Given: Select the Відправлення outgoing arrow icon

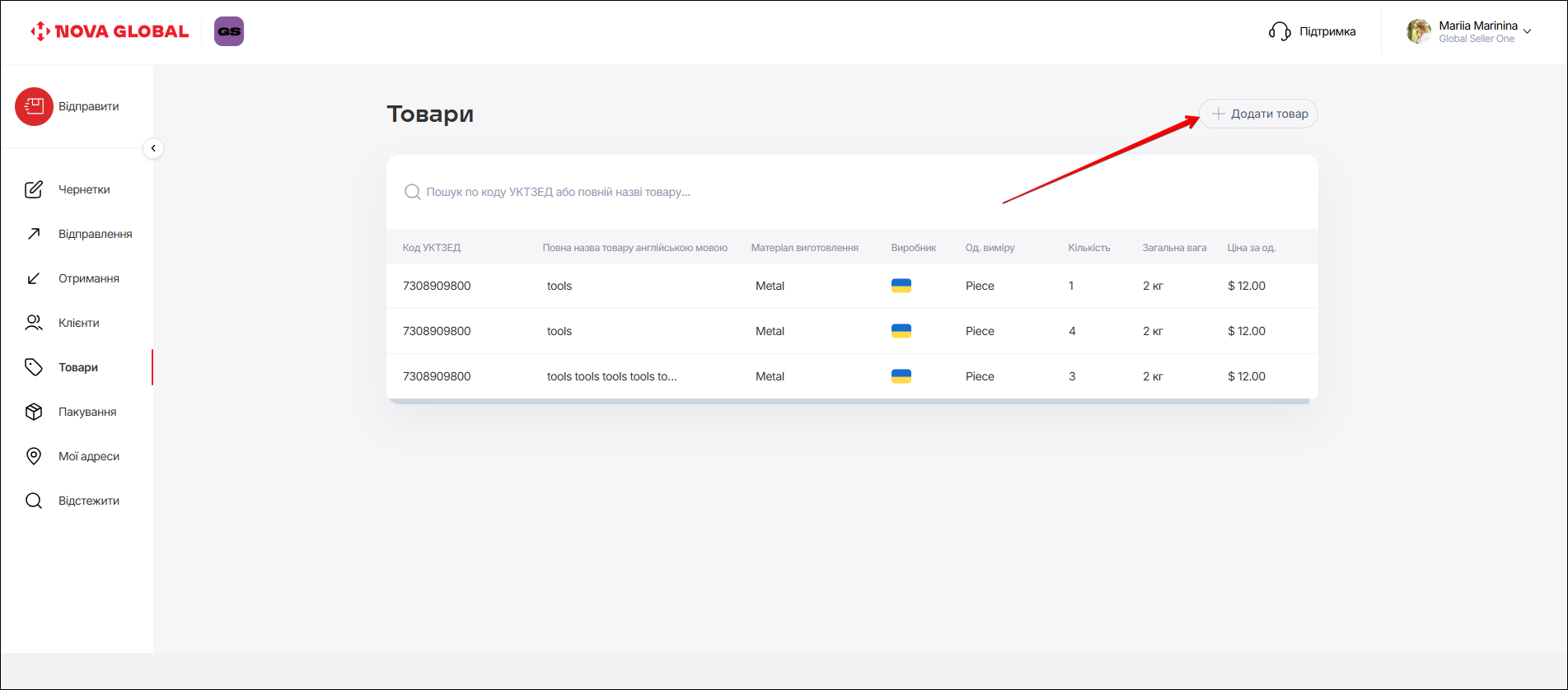Looking at the screenshot, I should [x=34, y=234].
